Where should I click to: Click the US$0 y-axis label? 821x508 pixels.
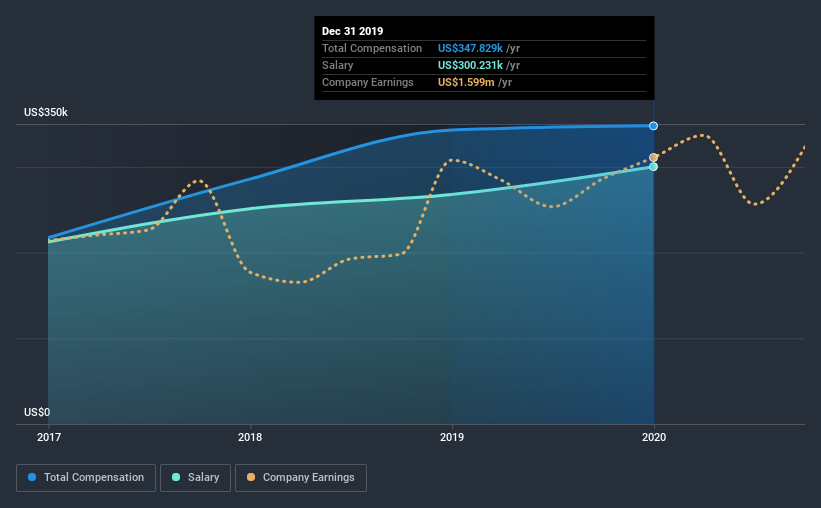click(37, 412)
